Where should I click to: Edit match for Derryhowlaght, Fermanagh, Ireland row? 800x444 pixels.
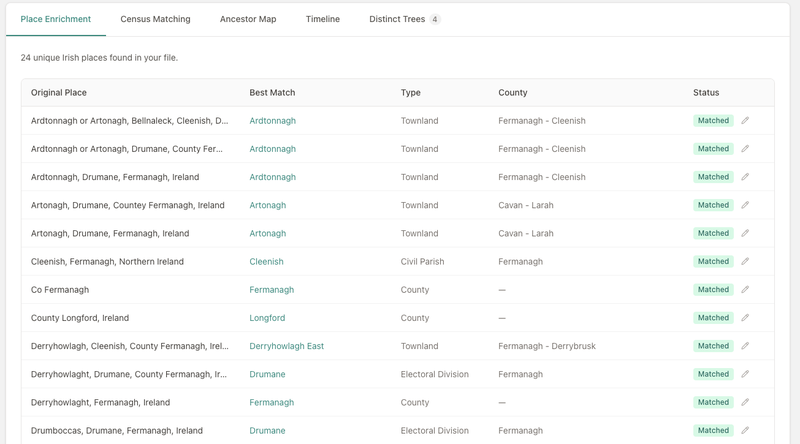pyautogui.click(x=745, y=402)
